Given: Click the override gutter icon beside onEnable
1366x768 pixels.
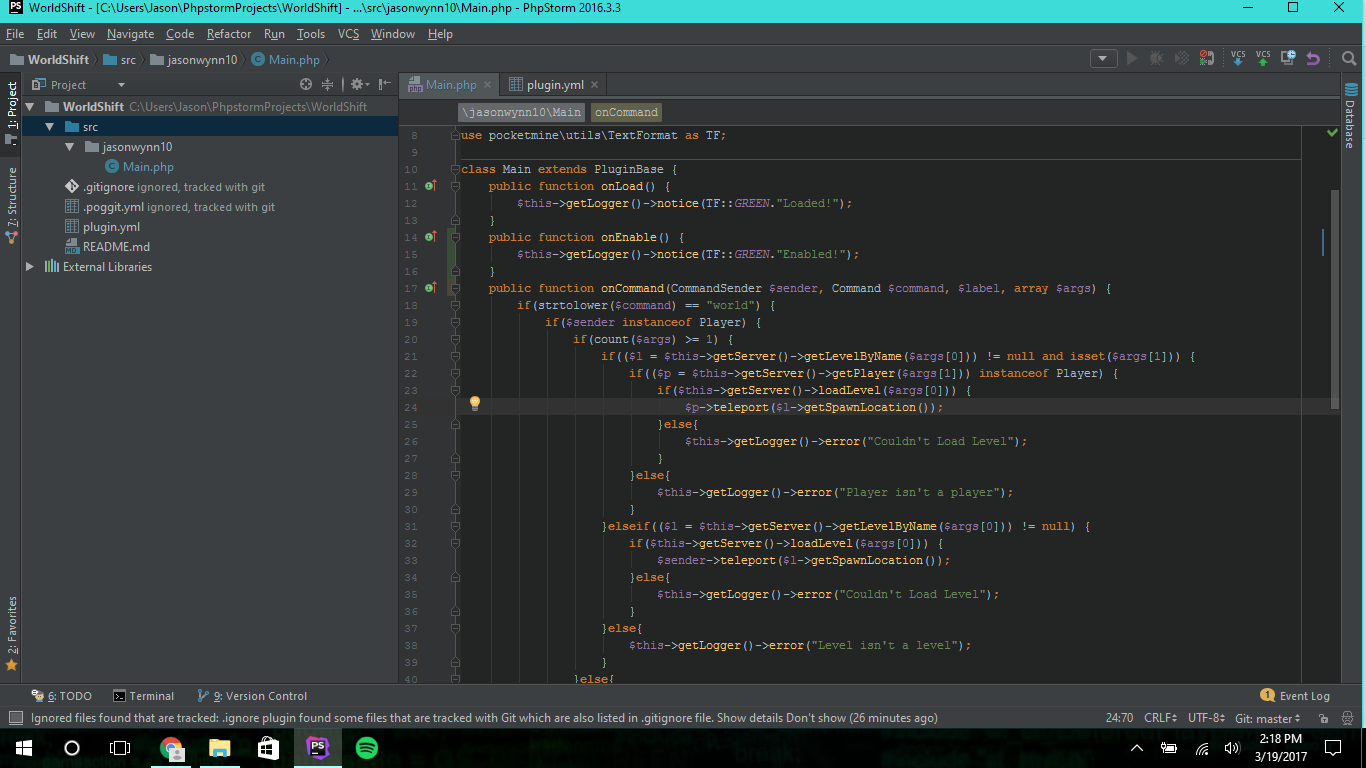Looking at the screenshot, I should tap(431, 237).
